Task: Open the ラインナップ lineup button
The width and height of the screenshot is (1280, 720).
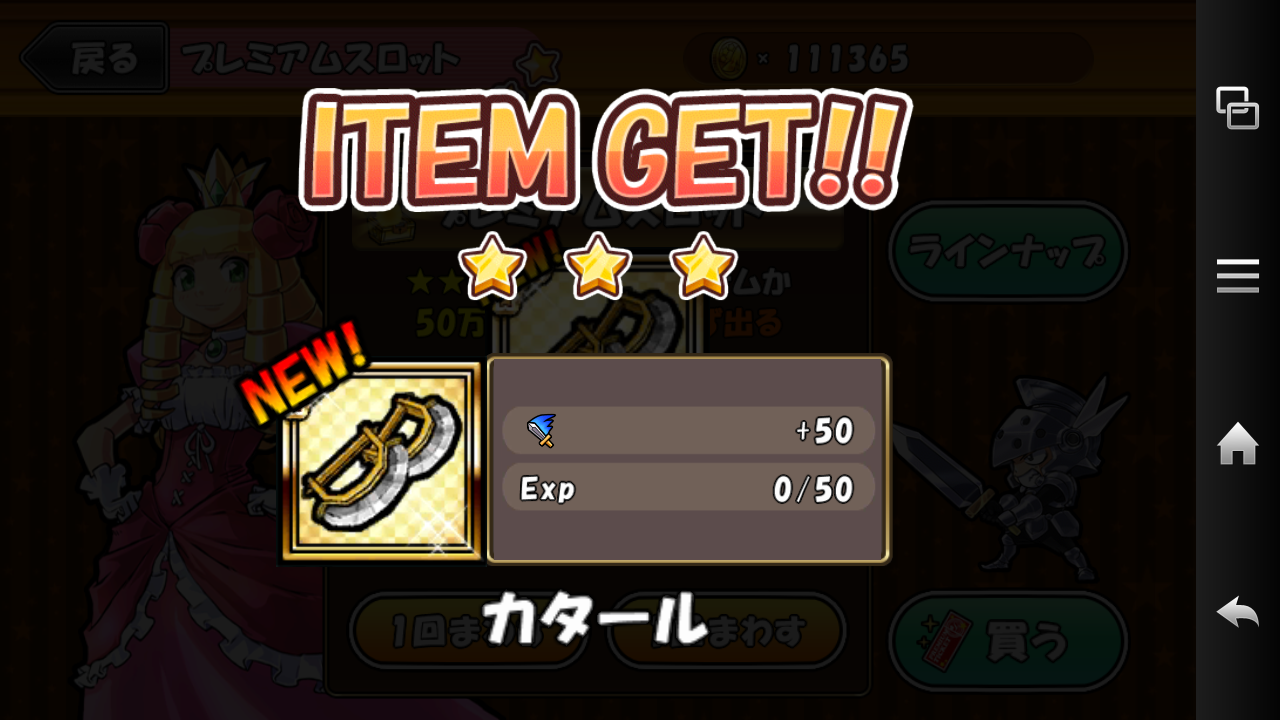Action: point(1008,251)
